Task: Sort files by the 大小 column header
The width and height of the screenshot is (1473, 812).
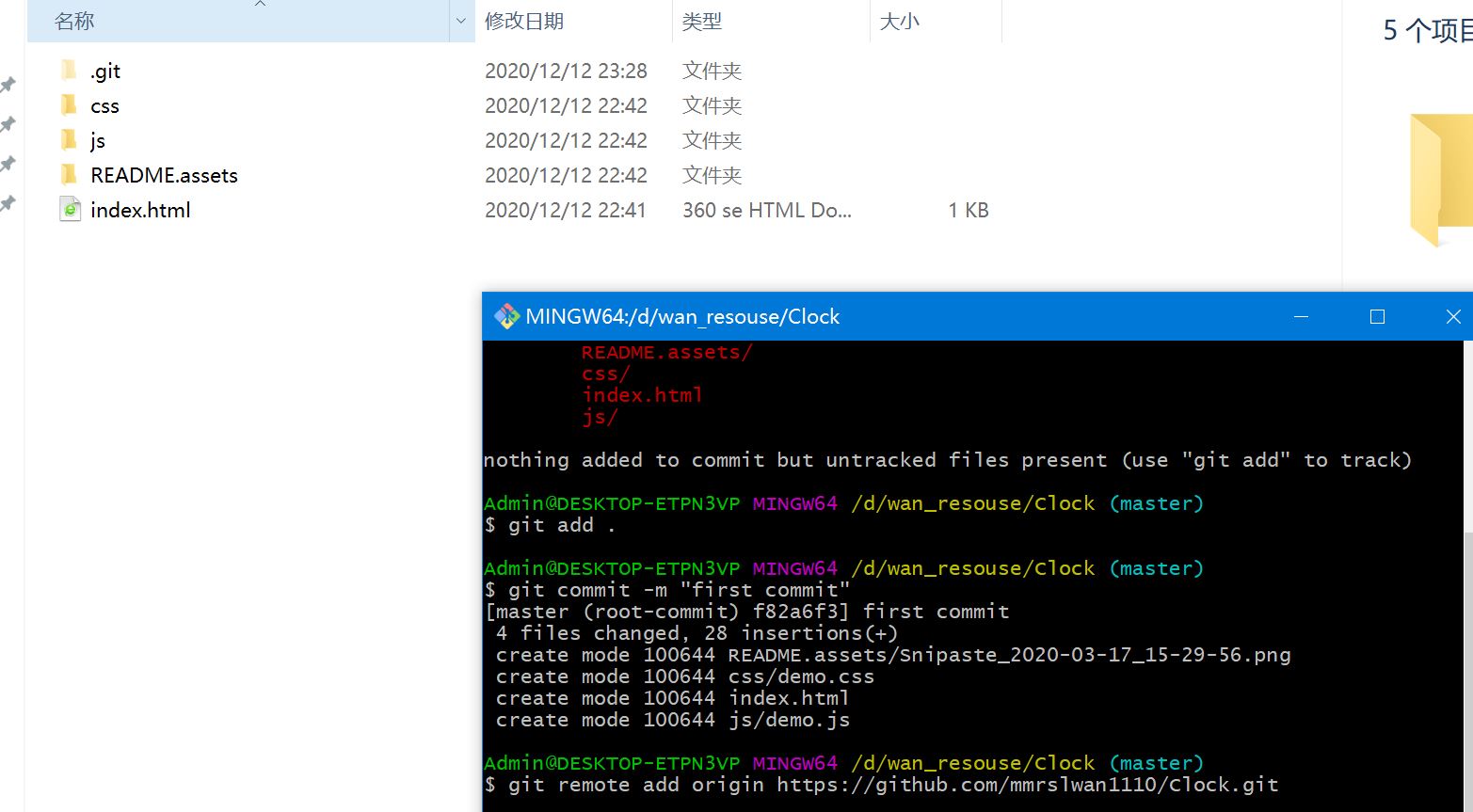Action: [936, 21]
